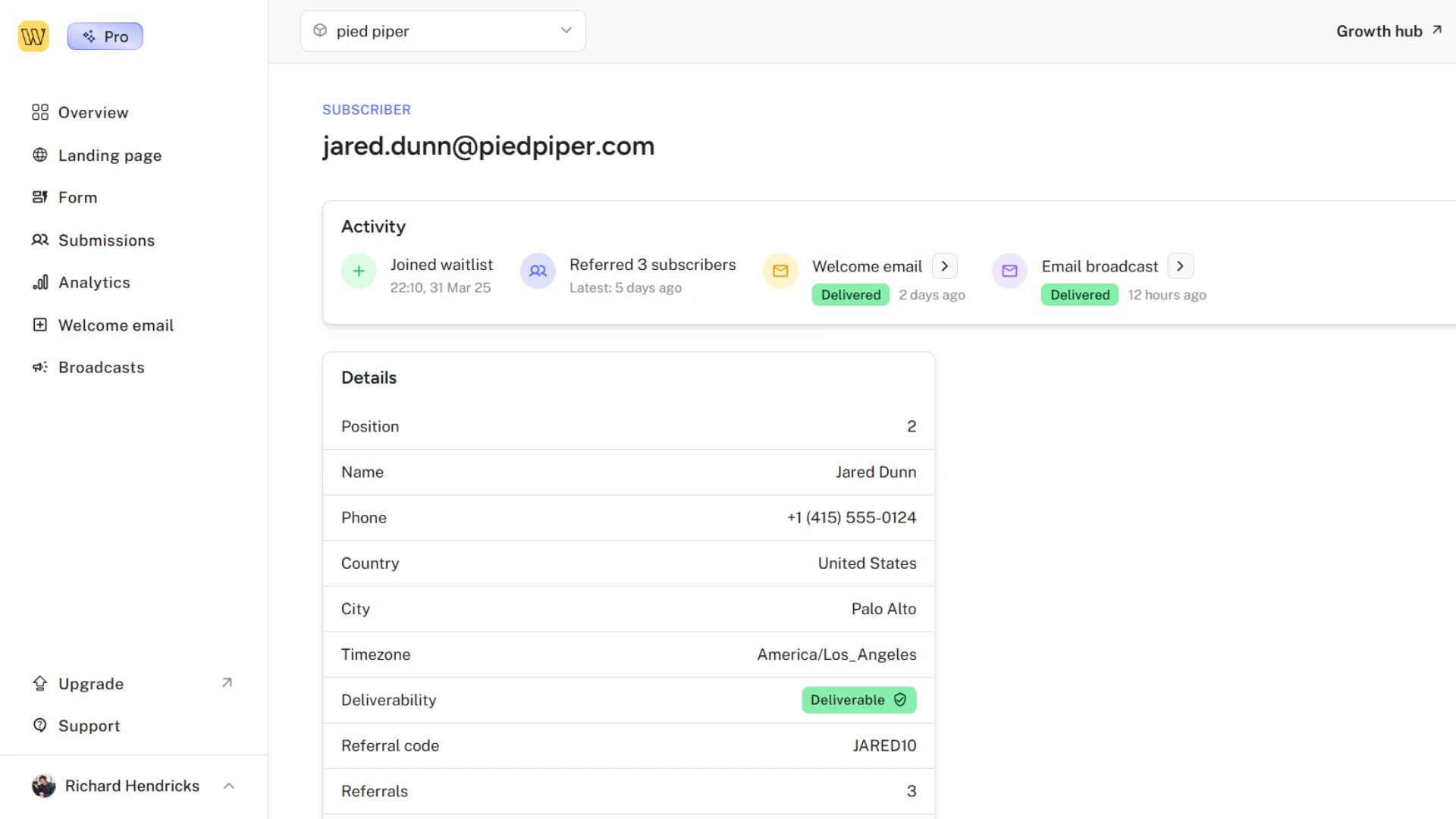The width and height of the screenshot is (1456, 819).
Task: Click the Waitlist logo in top left
Action: point(33,36)
